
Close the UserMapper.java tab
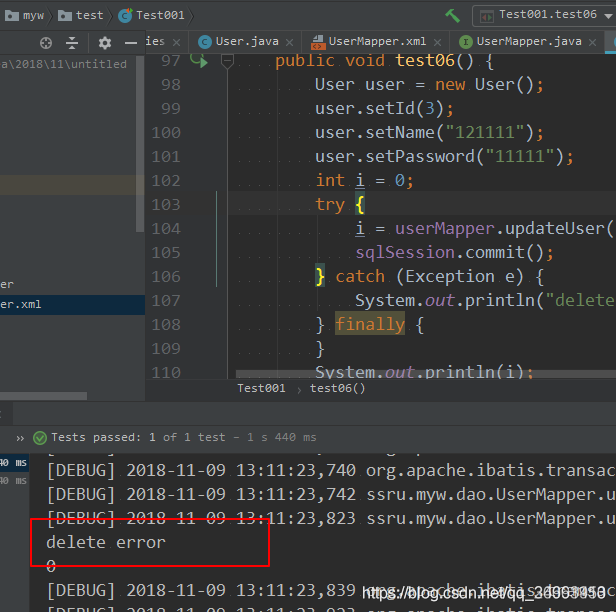pyautogui.click(x=592, y=42)
